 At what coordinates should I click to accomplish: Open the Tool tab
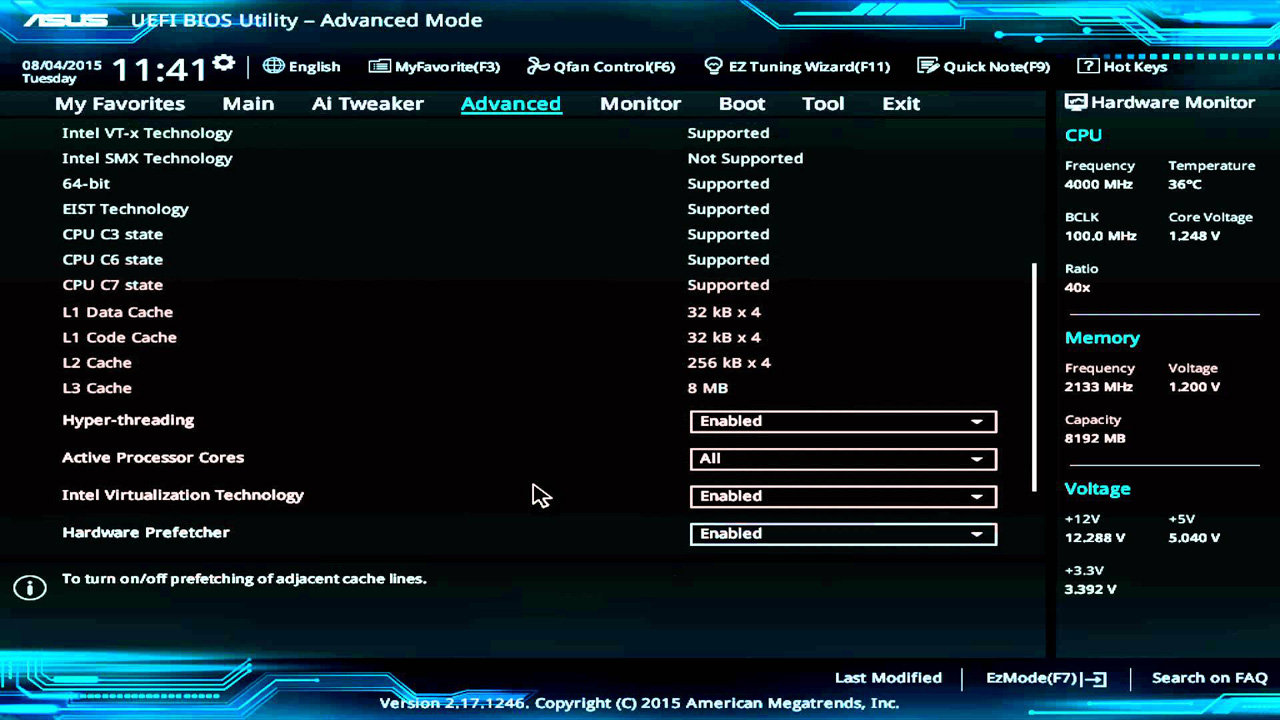click(823, 104)
